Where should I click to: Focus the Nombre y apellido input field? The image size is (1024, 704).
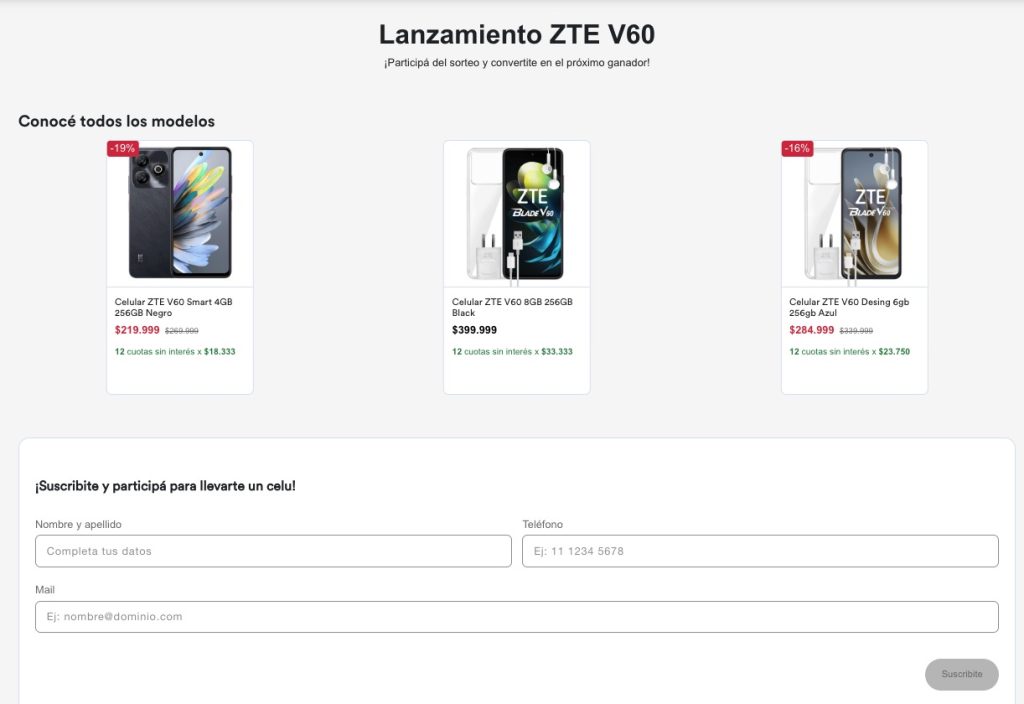[x=273, y=551]
